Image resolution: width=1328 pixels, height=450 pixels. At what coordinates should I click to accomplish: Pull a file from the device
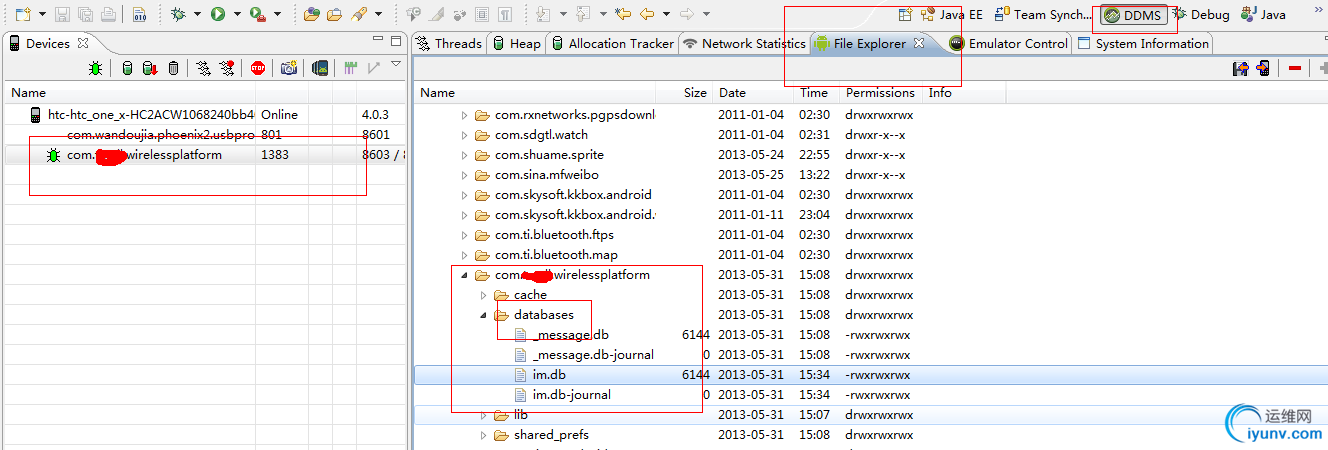click(x=1241, y=68)
